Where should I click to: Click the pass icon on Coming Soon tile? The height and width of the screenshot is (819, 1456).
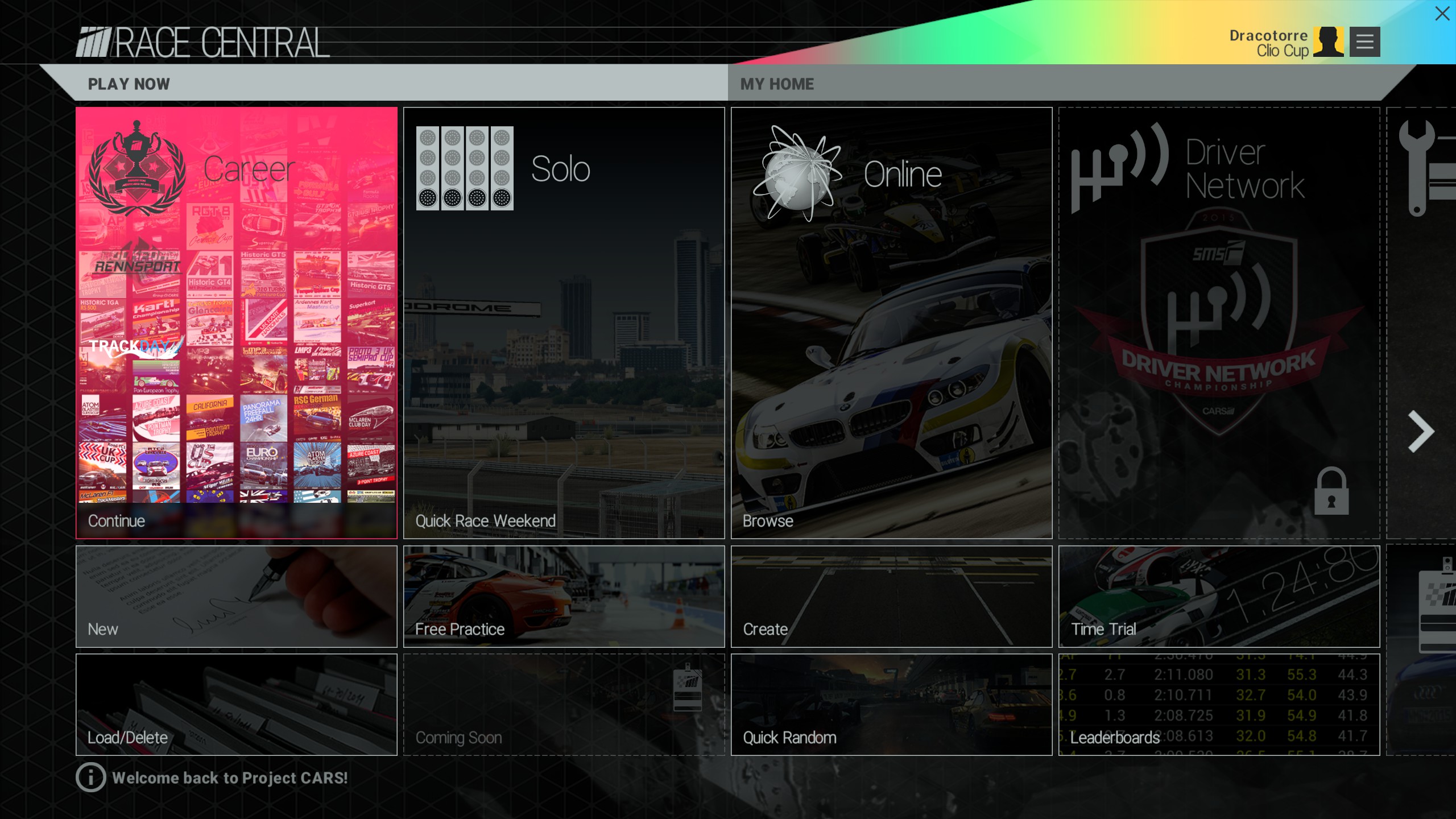point(688,687)
